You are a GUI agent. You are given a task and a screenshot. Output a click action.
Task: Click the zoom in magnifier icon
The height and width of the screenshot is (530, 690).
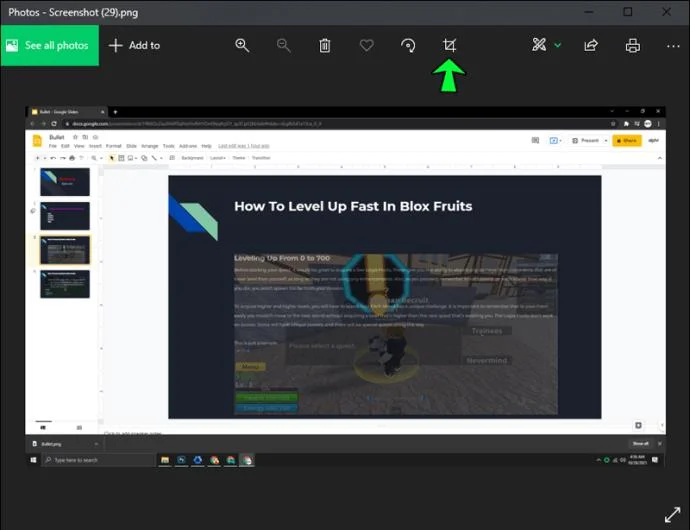242,45
